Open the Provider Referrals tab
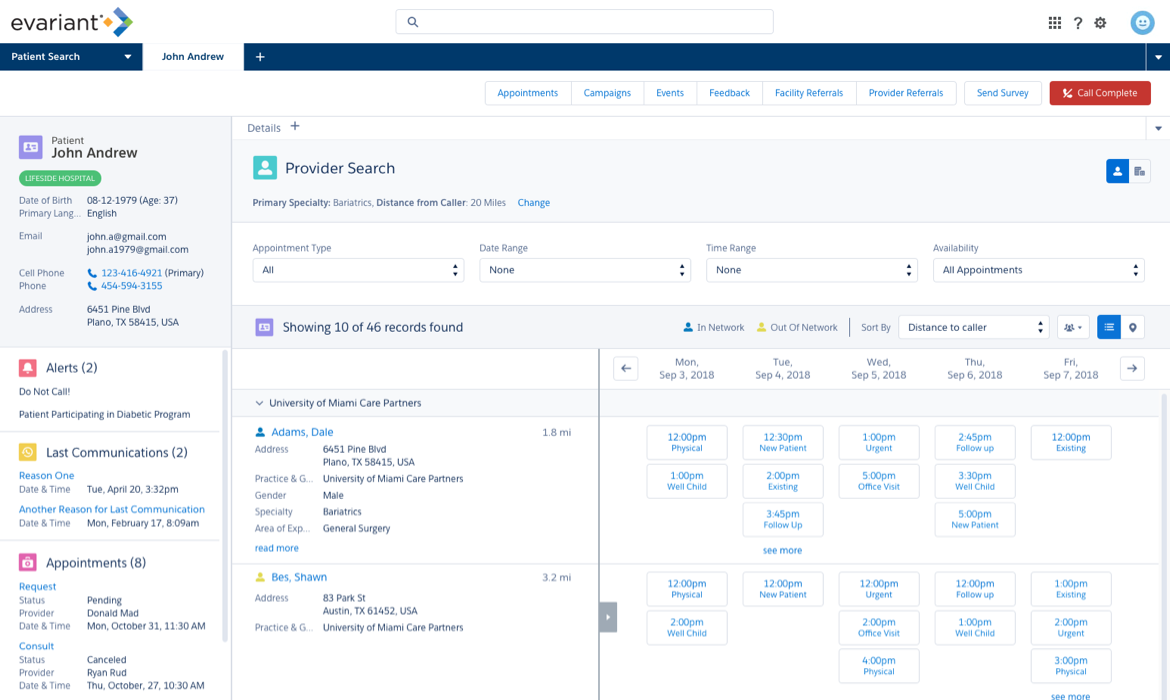Image resolution: width=1170 pixels, height=700 pixels. click(x=905, y=93)
